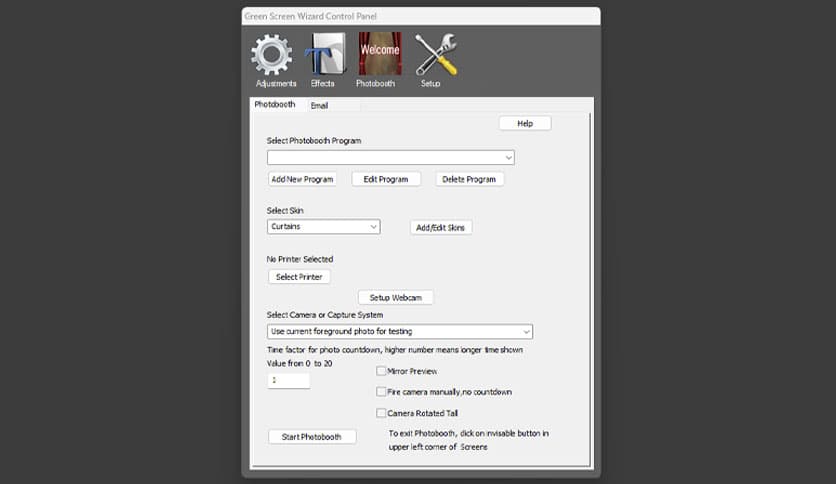The image size is (836, 484).
Task: Select the Photobooth tab
Action: 274,104
